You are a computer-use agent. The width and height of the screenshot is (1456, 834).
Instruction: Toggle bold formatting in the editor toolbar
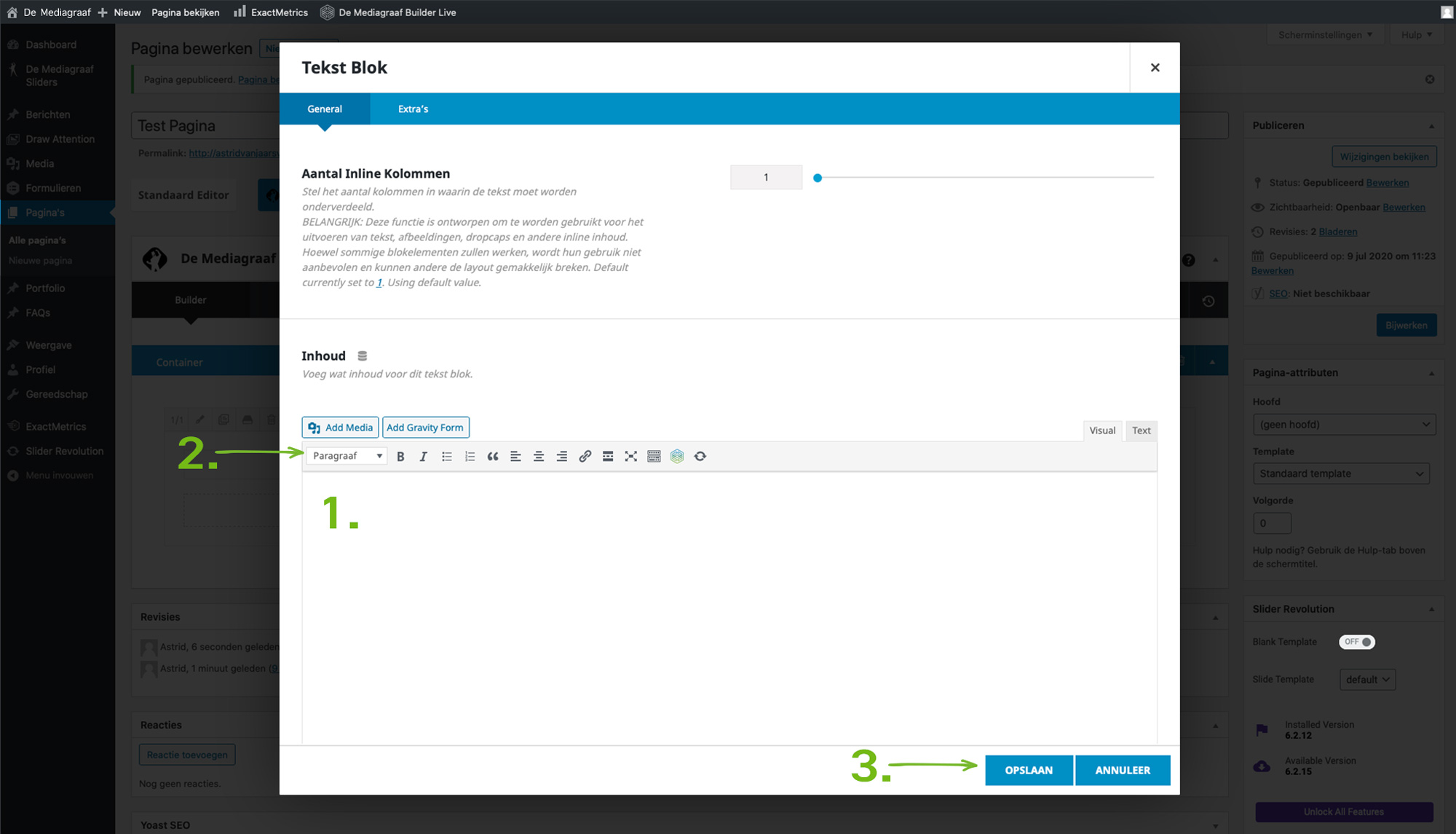[x=400, y=457]
